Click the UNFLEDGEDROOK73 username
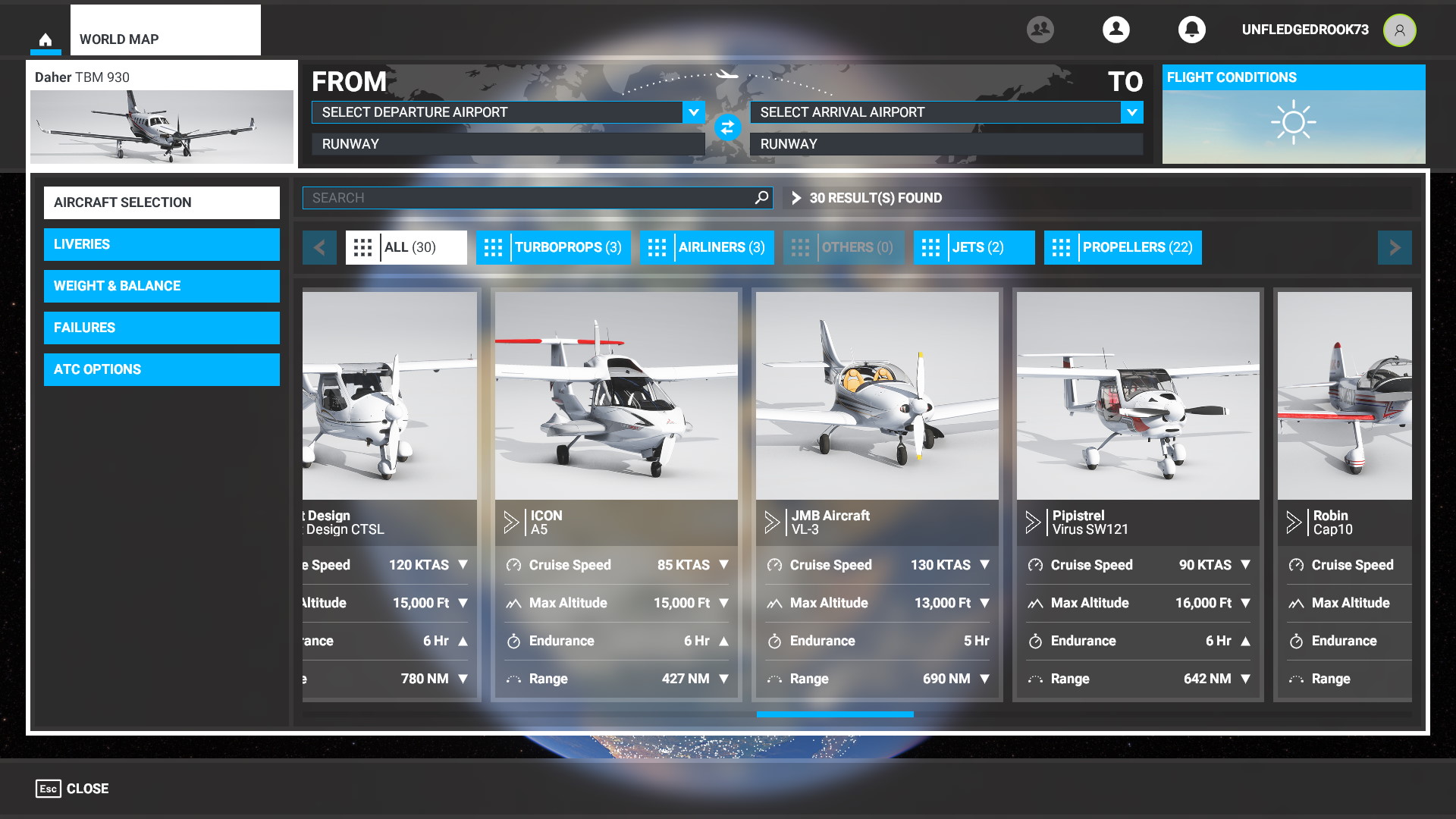The width and height of the screenshot is (1456, 819). pos(1305,30)
